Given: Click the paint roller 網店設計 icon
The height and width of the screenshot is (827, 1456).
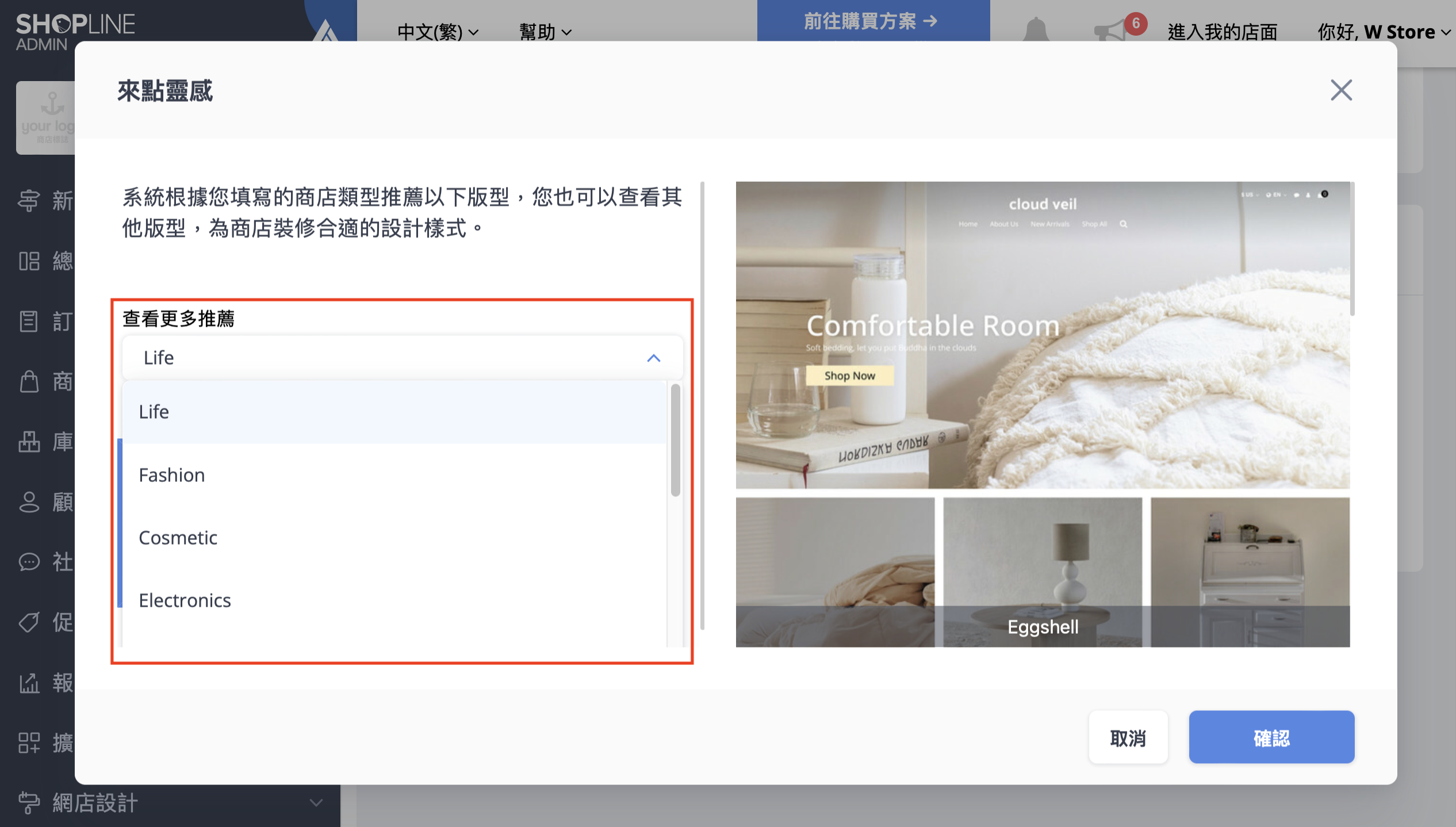Looking at the screenshot, I should click(29, 803).
